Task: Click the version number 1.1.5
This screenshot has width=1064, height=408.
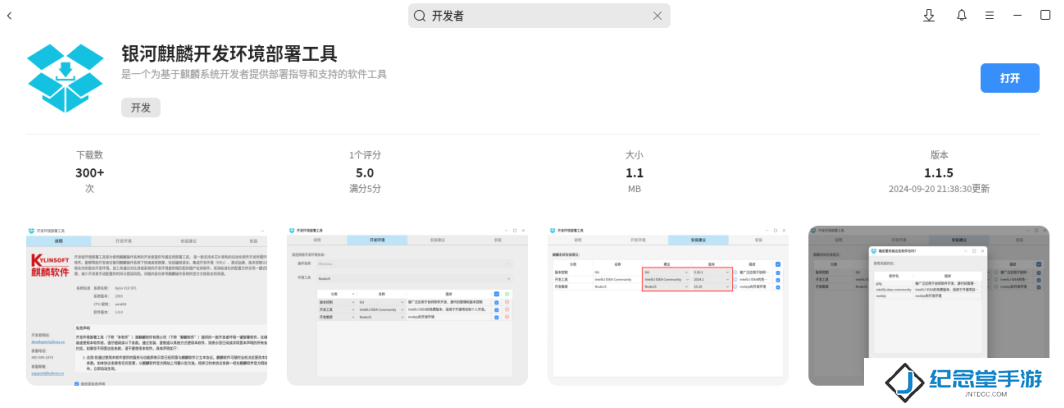Action: [x=939, y=172]
